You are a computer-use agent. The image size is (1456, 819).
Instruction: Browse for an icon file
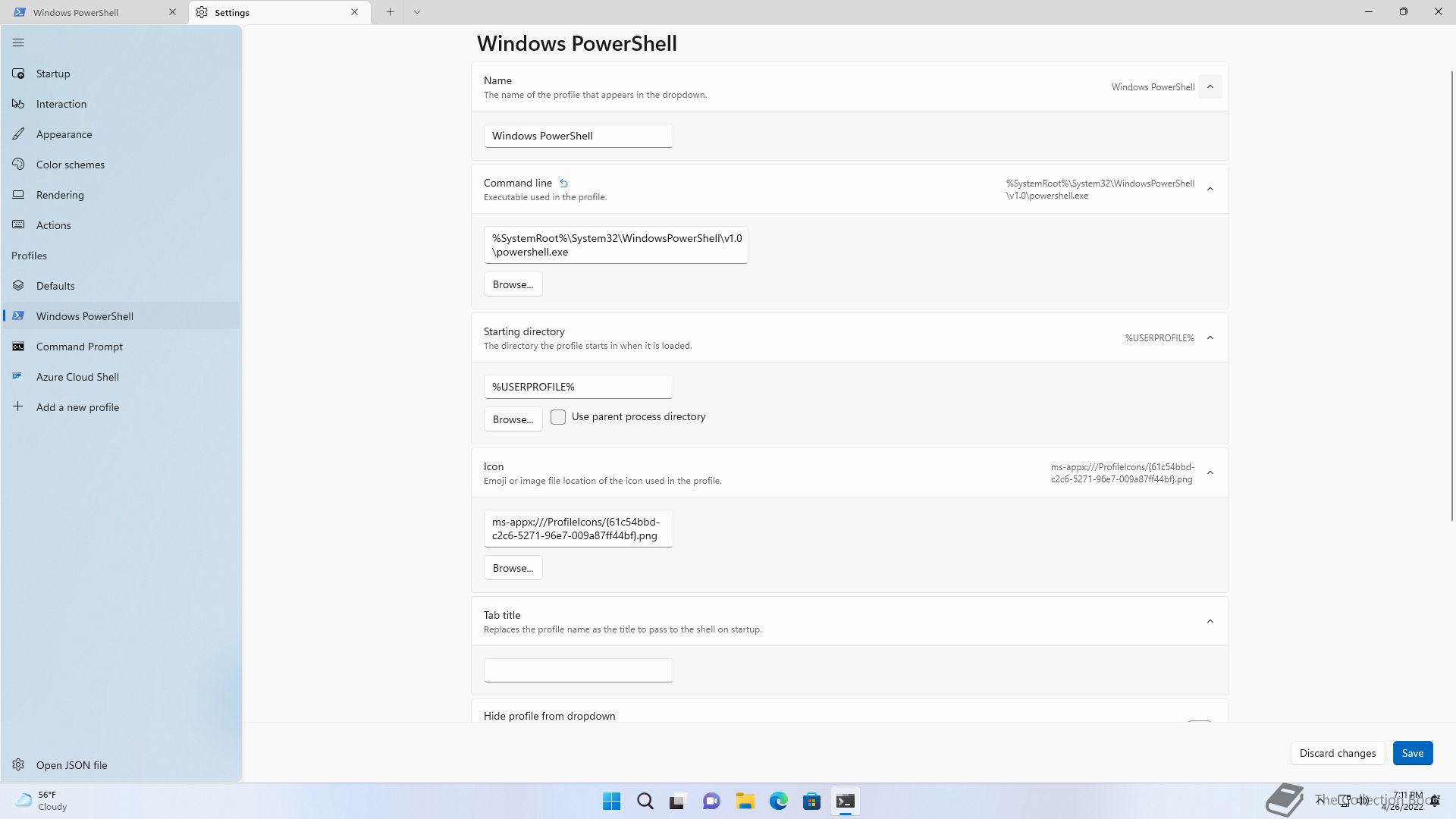pyautogui.click(x=513, y=568)
